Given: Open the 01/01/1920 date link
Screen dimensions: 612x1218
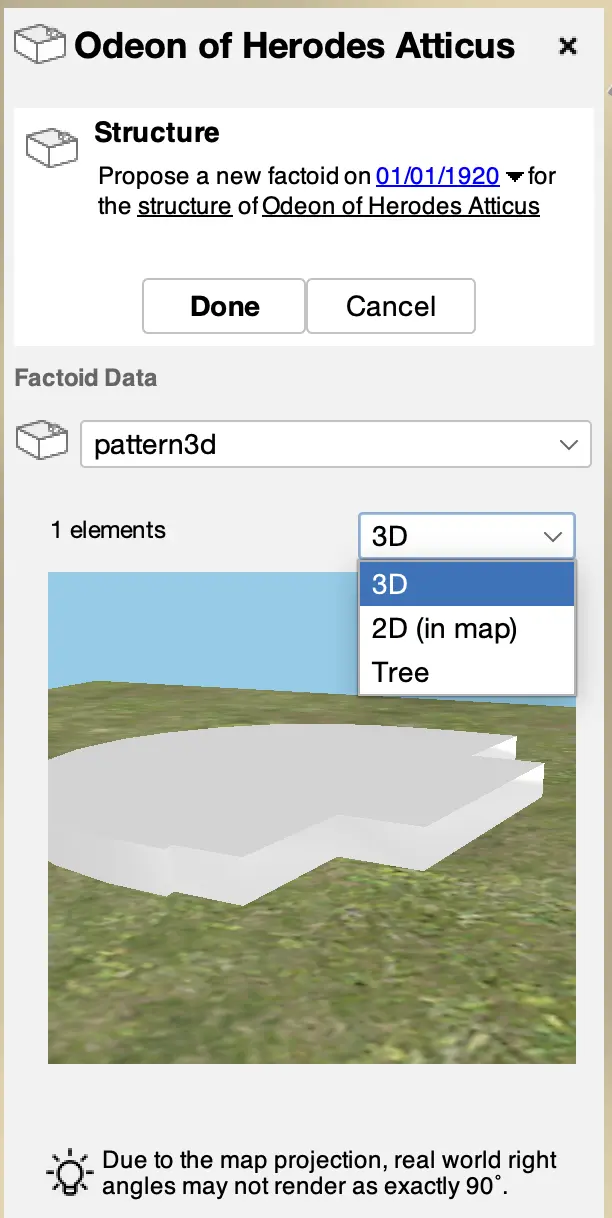Looking at the screenshot, I should [x=437, y=177].
